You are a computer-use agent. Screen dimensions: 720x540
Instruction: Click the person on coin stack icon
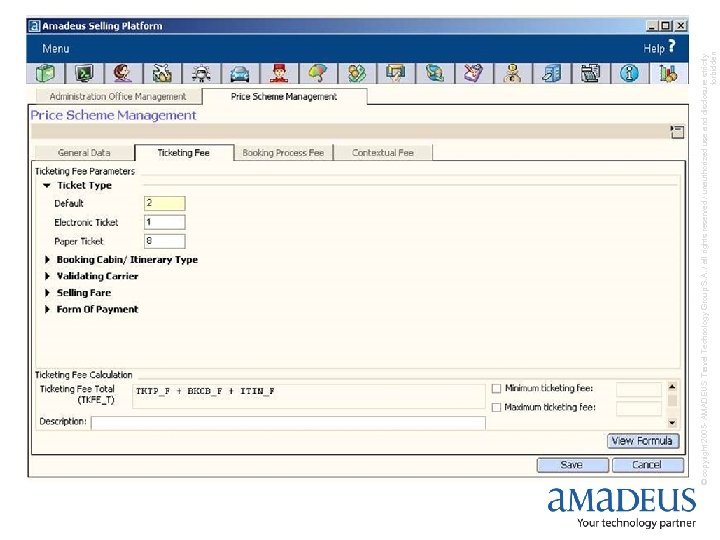[x=512, y=73]
